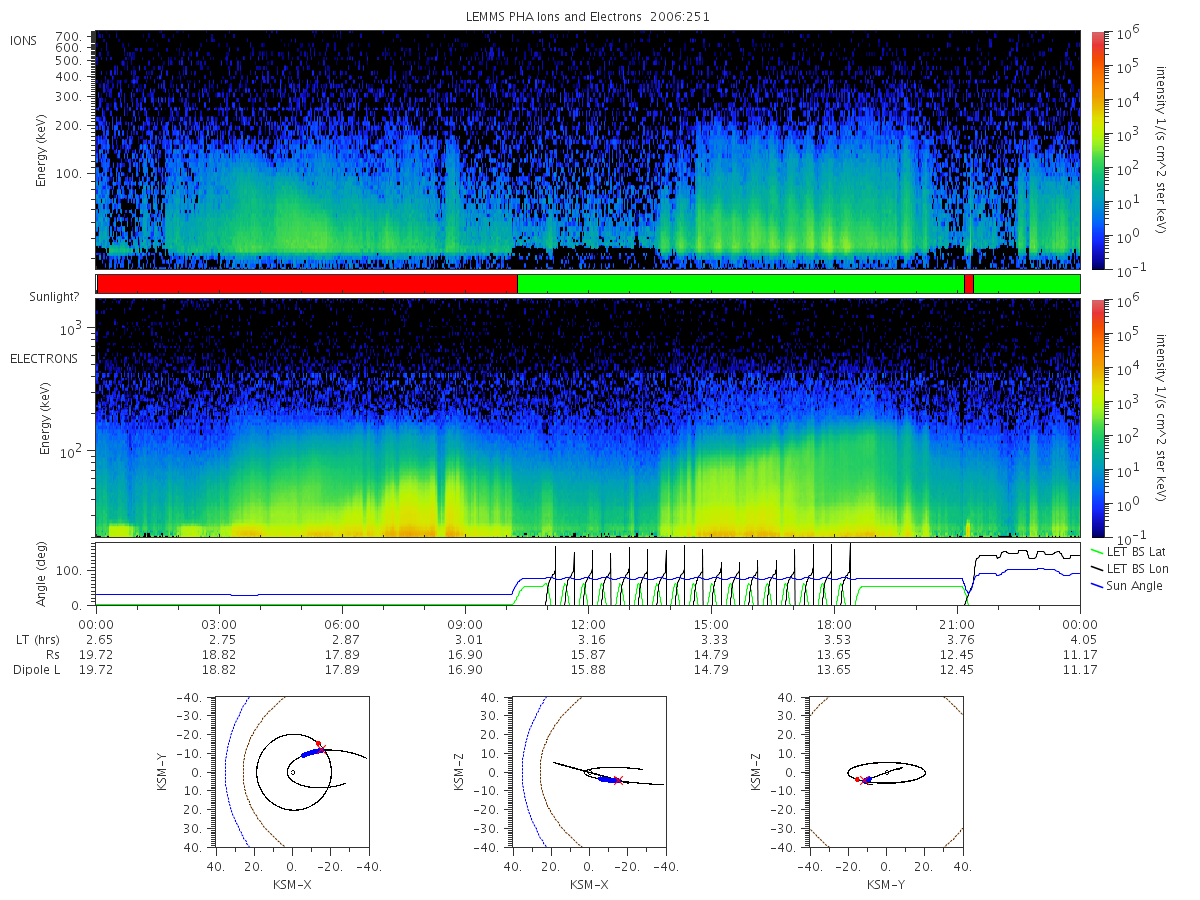Click the IONS panel label
This screenshot has height=900, width=1200.
click(x=25, y=40)
